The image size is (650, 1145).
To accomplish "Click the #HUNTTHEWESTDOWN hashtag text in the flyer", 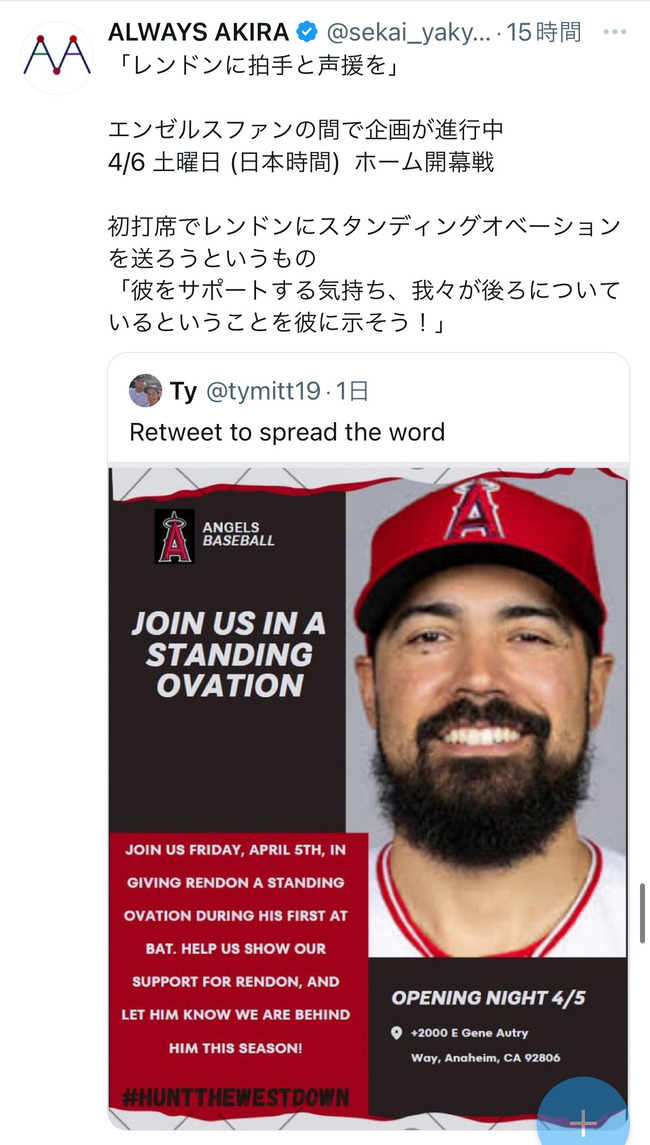I will 236,1097.
